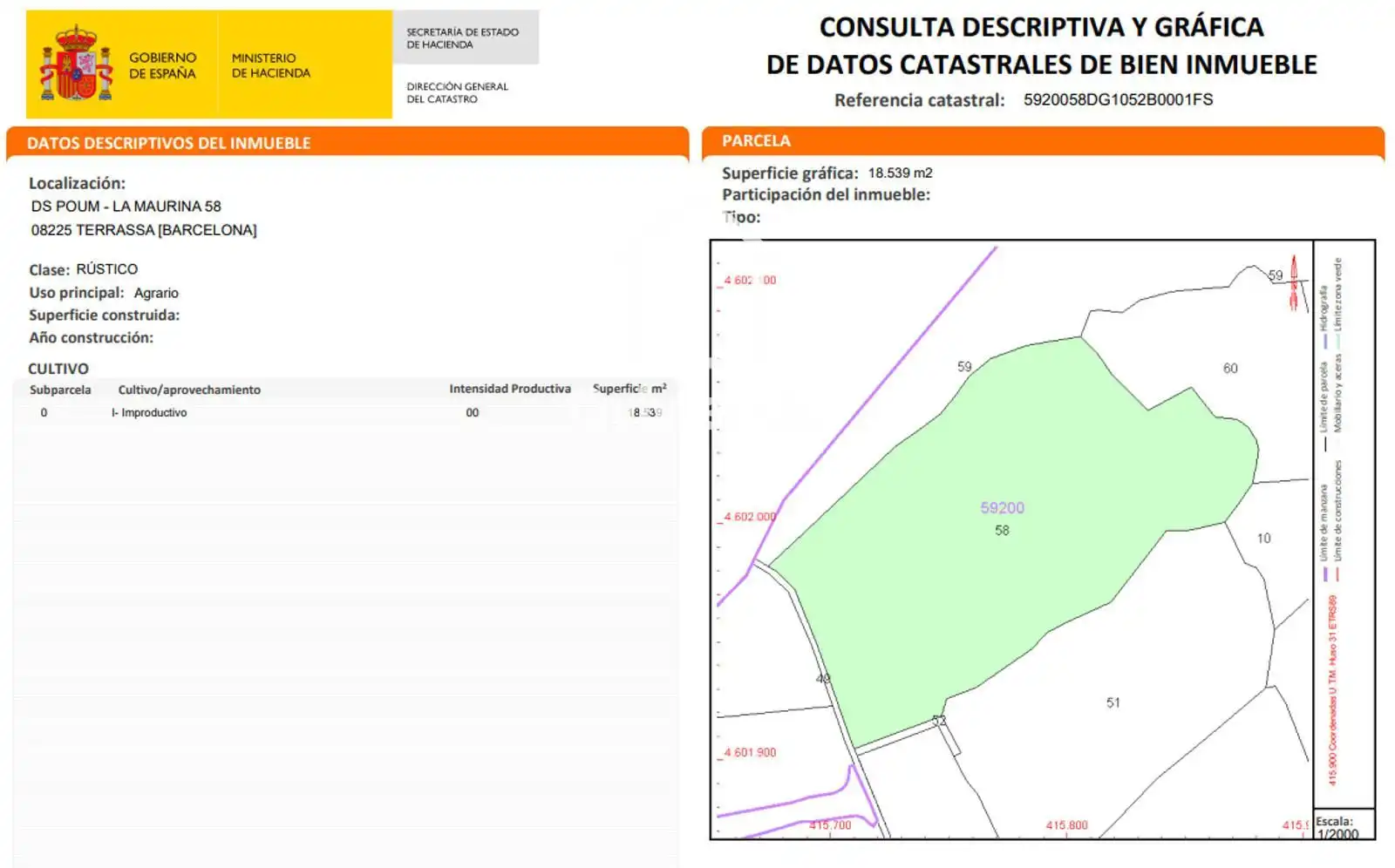Click parcel number 10 on the map
Viewport: 1395px width, 868px height.
pos(1264,539)
